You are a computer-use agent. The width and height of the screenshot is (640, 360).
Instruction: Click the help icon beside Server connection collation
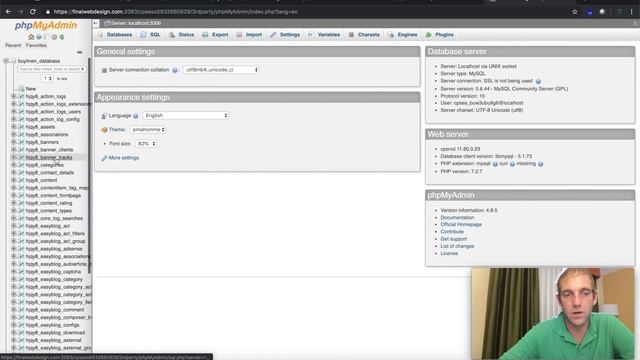(x=175, y=70)
